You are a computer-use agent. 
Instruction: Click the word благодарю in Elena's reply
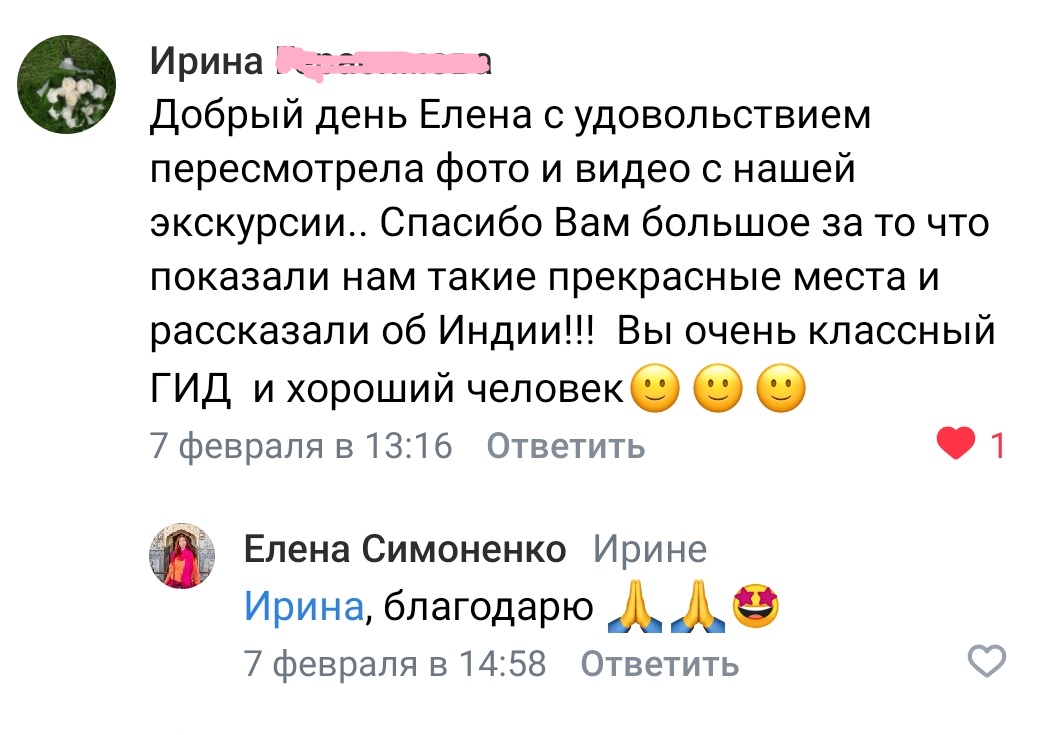tap(489, 608)
